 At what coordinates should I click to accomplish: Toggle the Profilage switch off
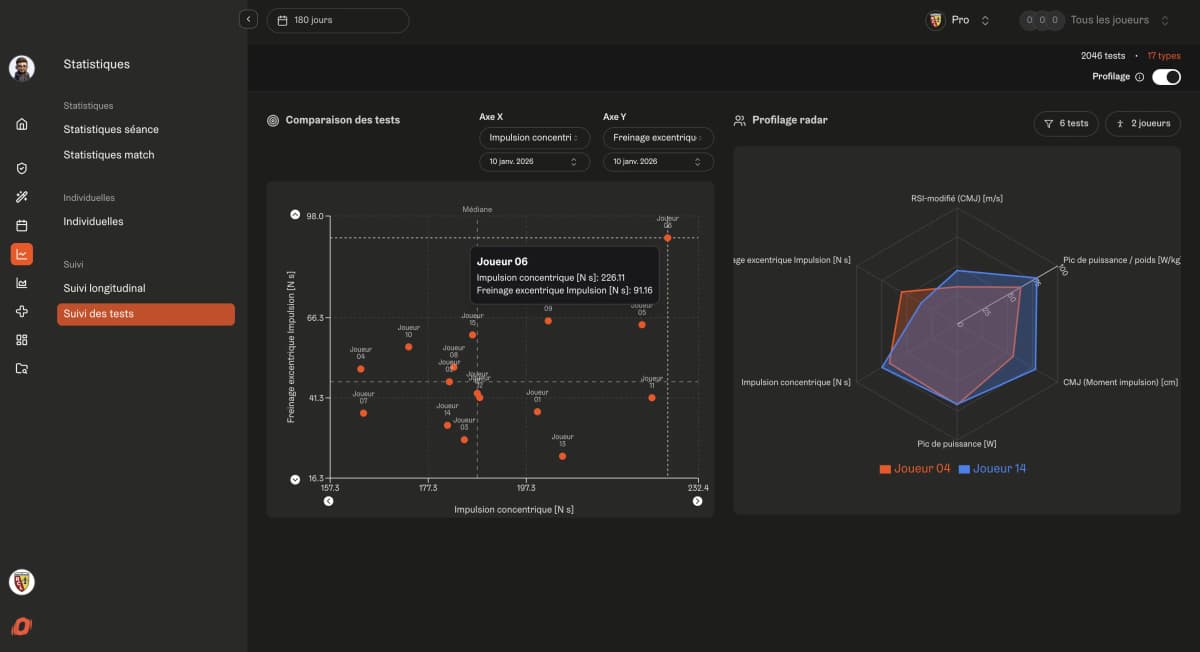point(1166,77)
